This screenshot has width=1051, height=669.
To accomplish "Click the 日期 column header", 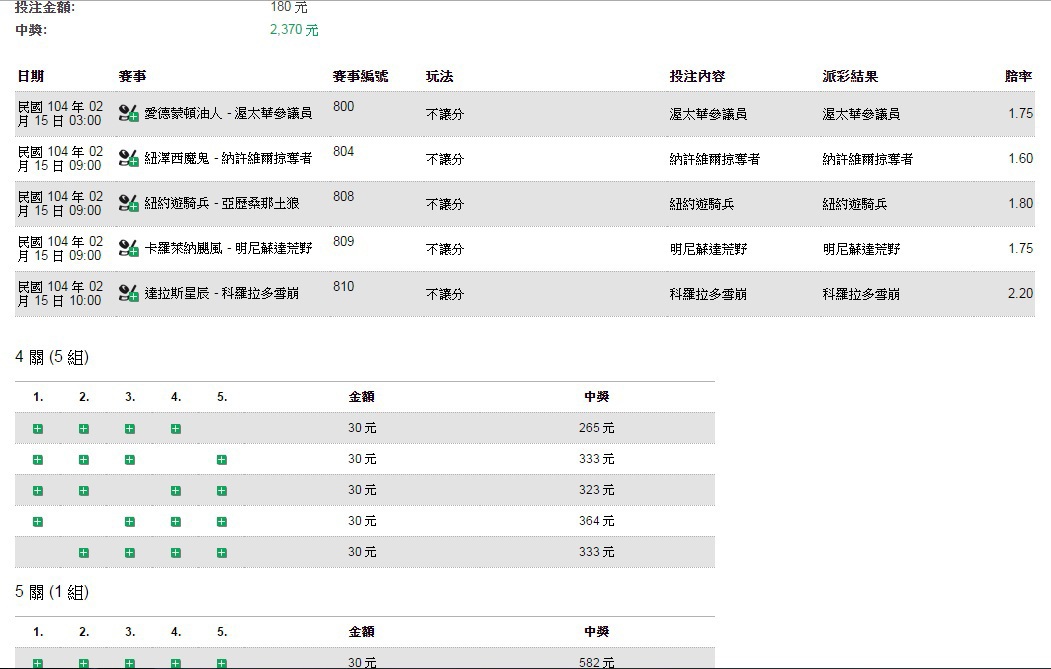I will tap(31, 76).
